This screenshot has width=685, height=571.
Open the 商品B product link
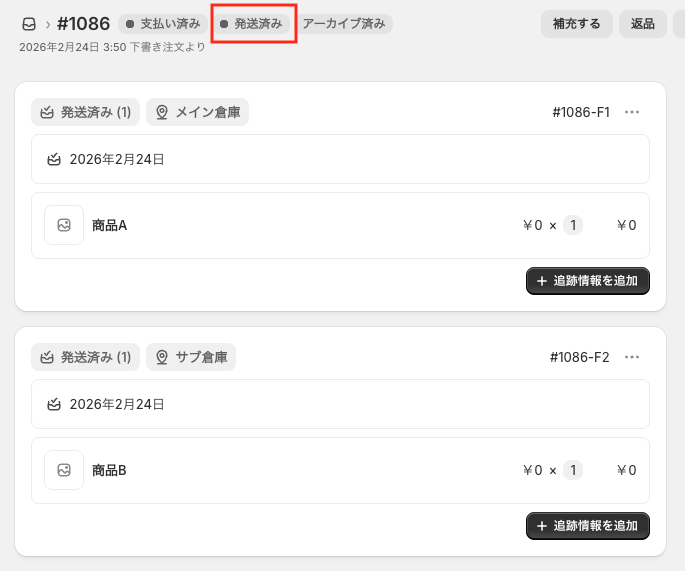[109, 470]
